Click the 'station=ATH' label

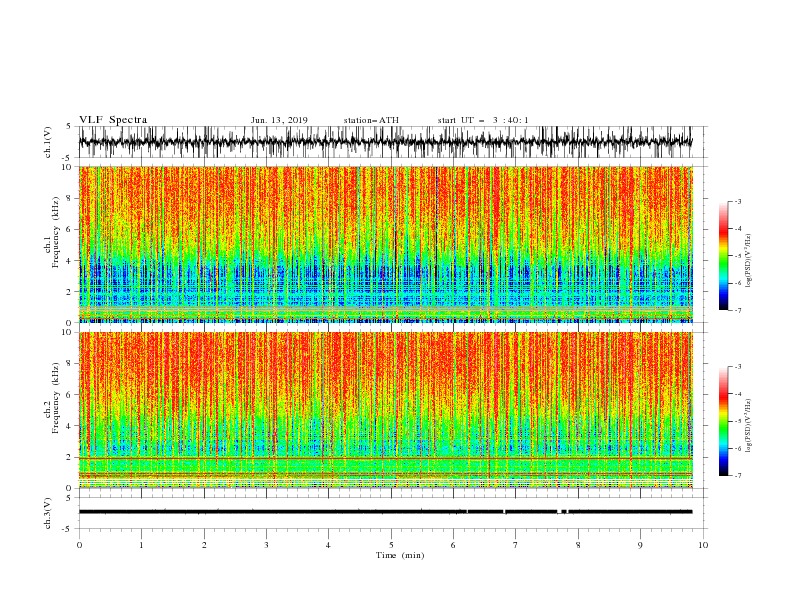371,120
